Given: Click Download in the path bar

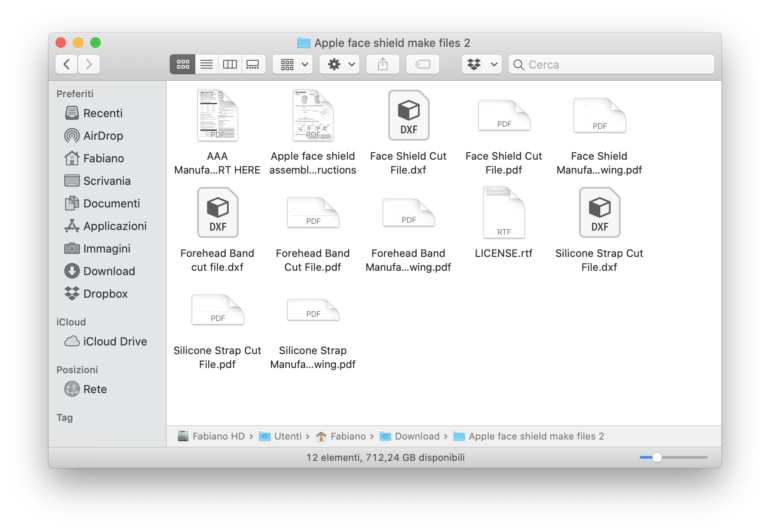Looking at the screenshot, I should coord(416,436).
